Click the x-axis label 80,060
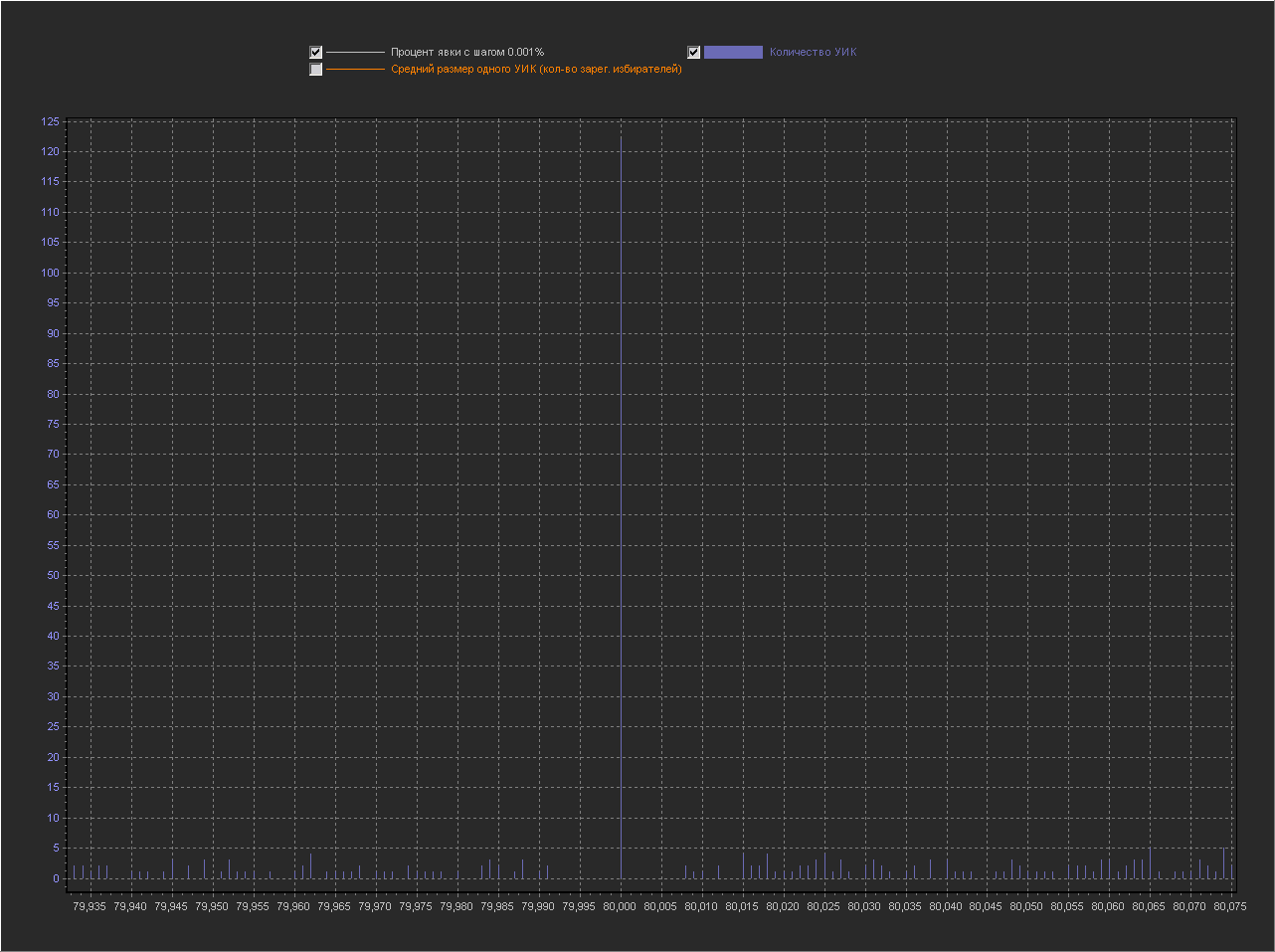 point(1109,906)
